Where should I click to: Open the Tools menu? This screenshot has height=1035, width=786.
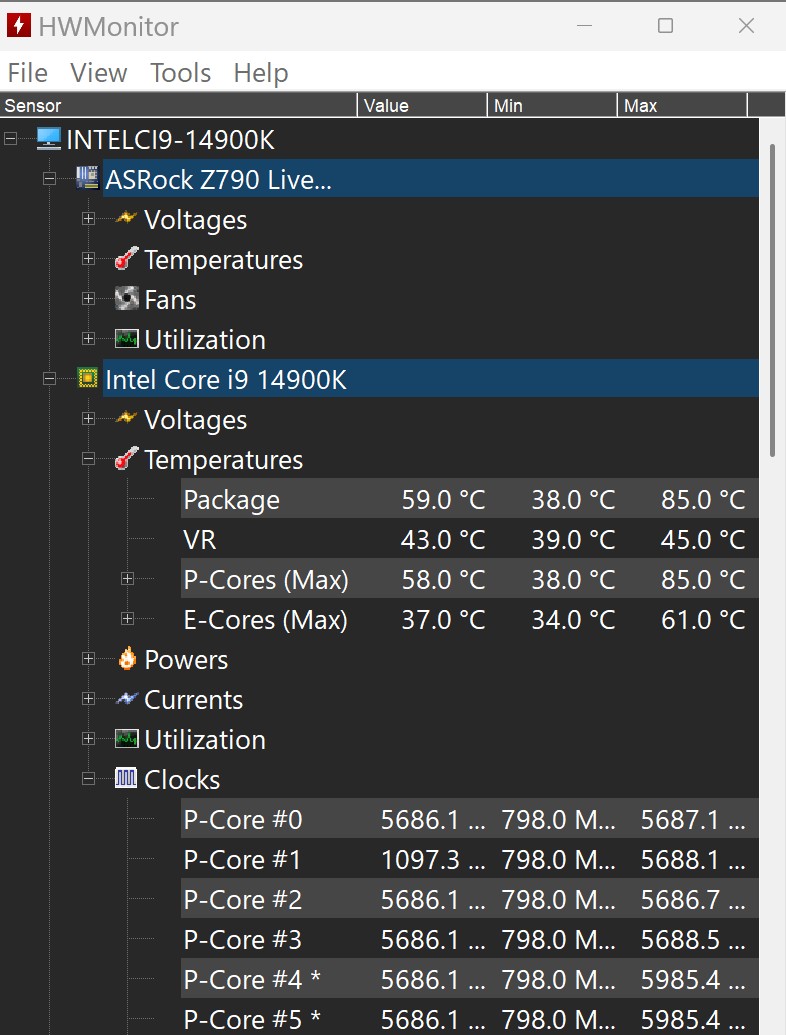click(x=180, y=73)
